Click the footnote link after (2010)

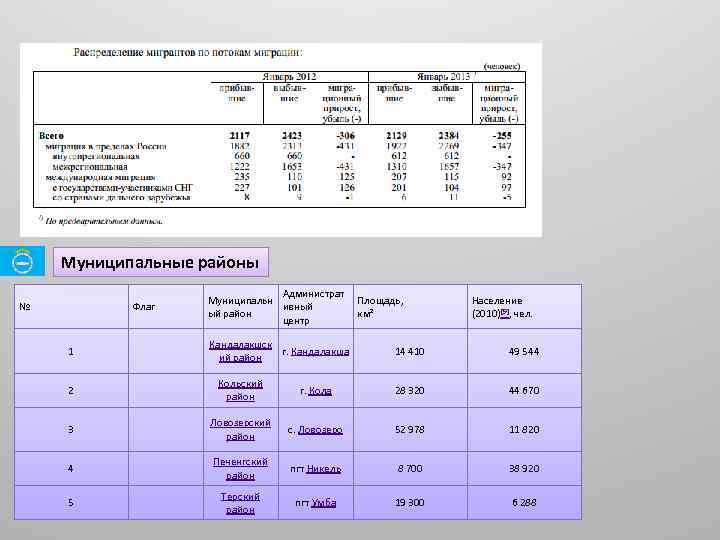coord(505,314)
